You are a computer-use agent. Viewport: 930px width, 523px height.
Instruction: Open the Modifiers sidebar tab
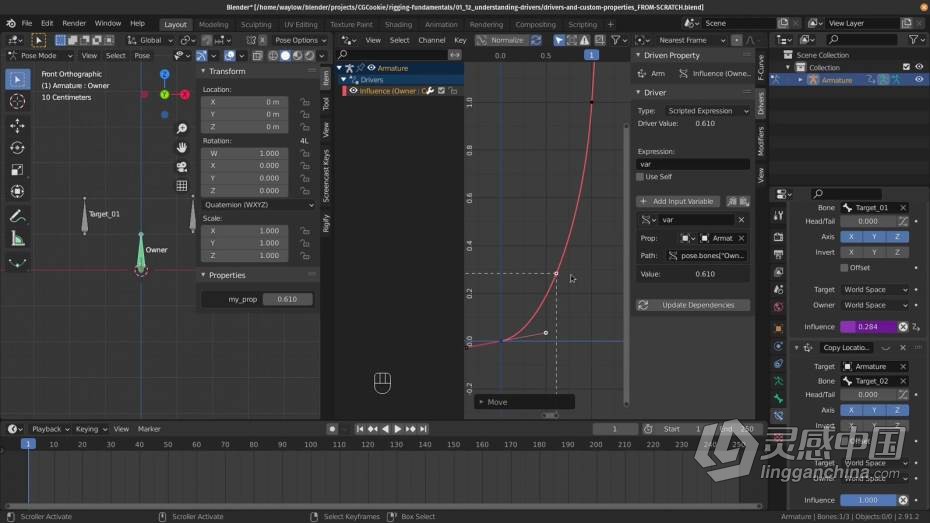(x=761, y=141)
